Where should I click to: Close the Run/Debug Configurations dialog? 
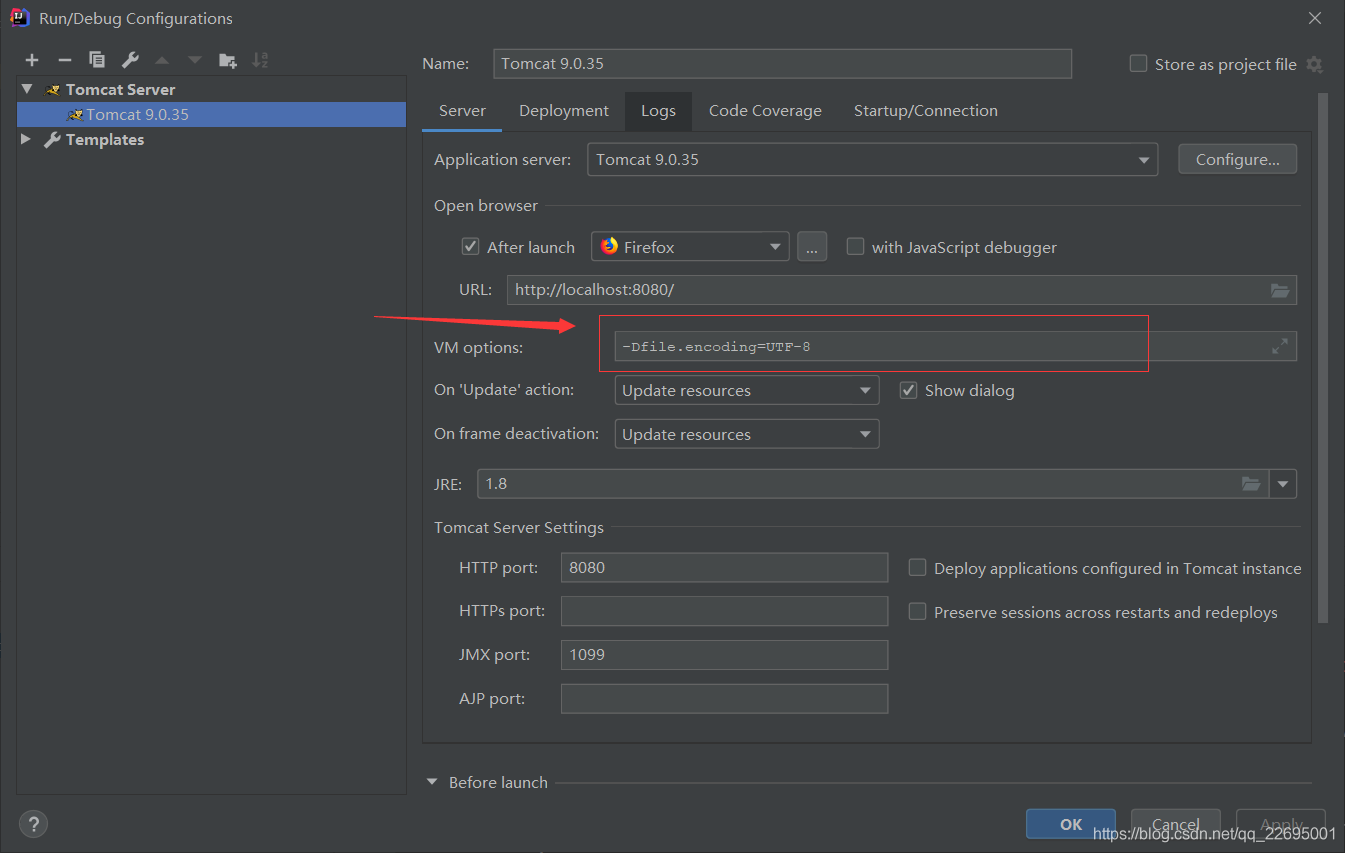coord(1314,17)
